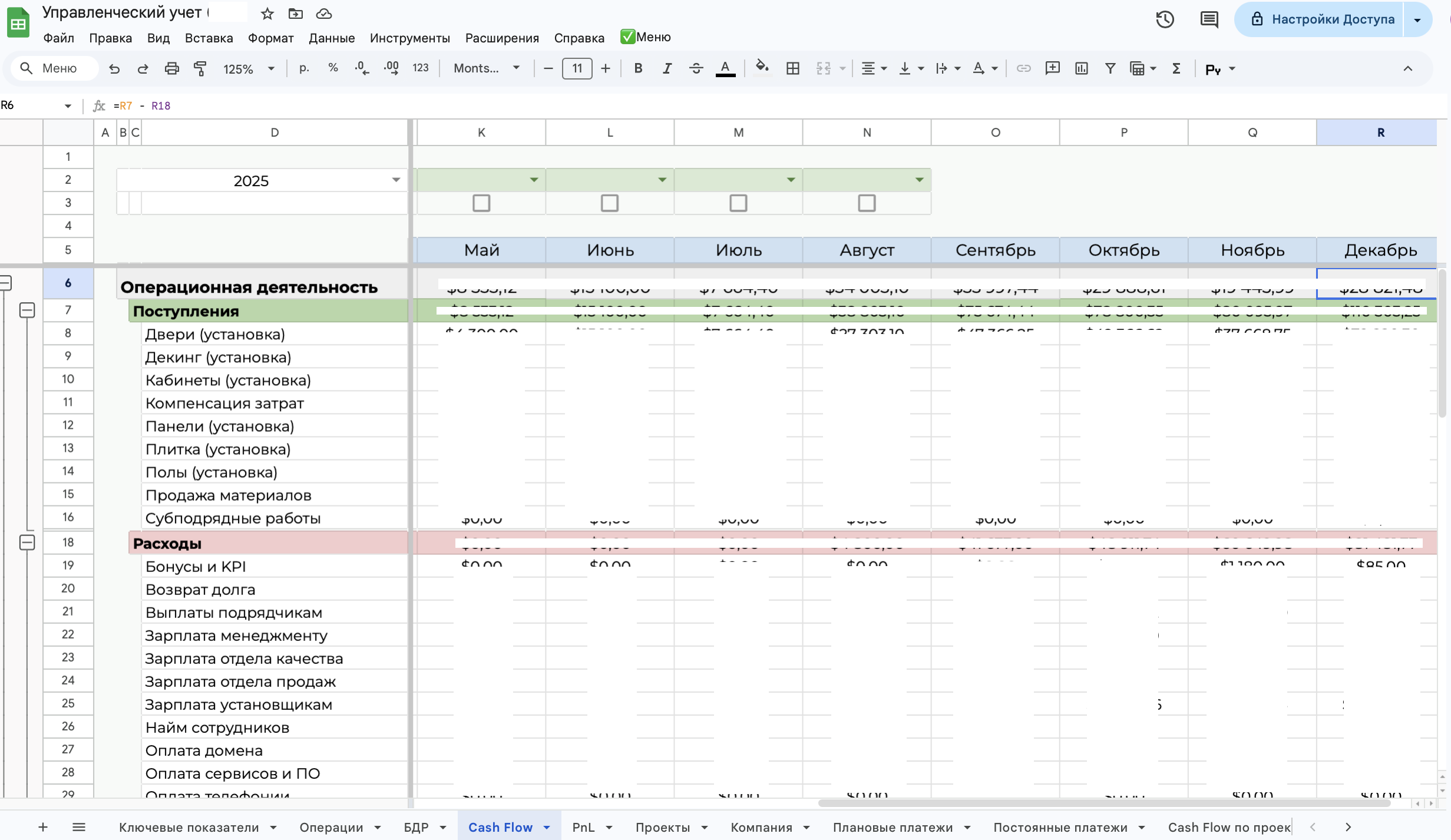Create a filter with funnel icon

click(1110, 68)
